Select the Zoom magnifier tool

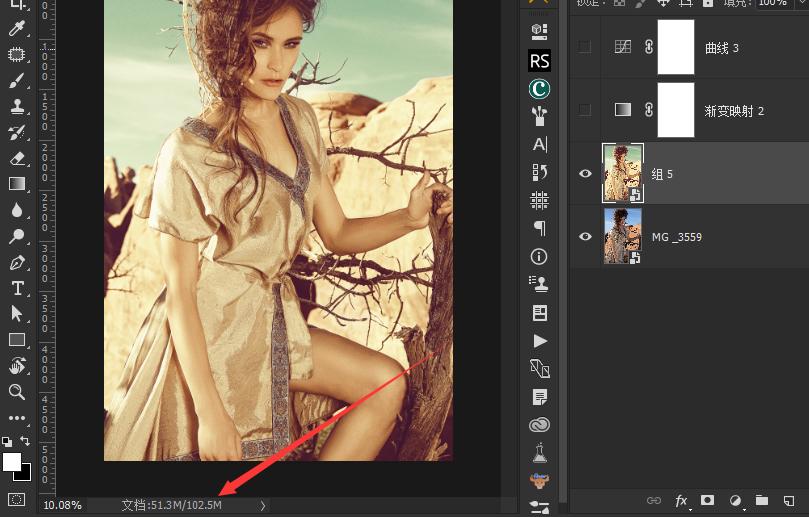click(x=17, y=391)
